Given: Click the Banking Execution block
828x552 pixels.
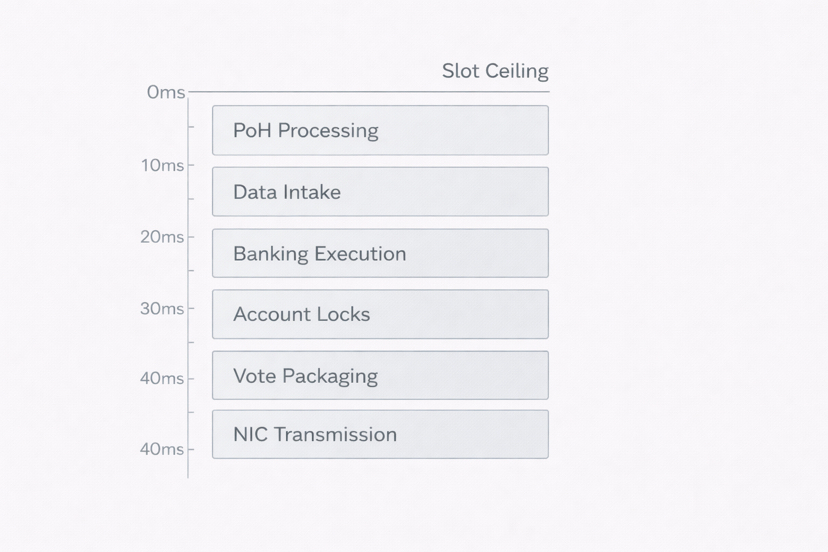Looking at the screenshot, I should (380, 253).
